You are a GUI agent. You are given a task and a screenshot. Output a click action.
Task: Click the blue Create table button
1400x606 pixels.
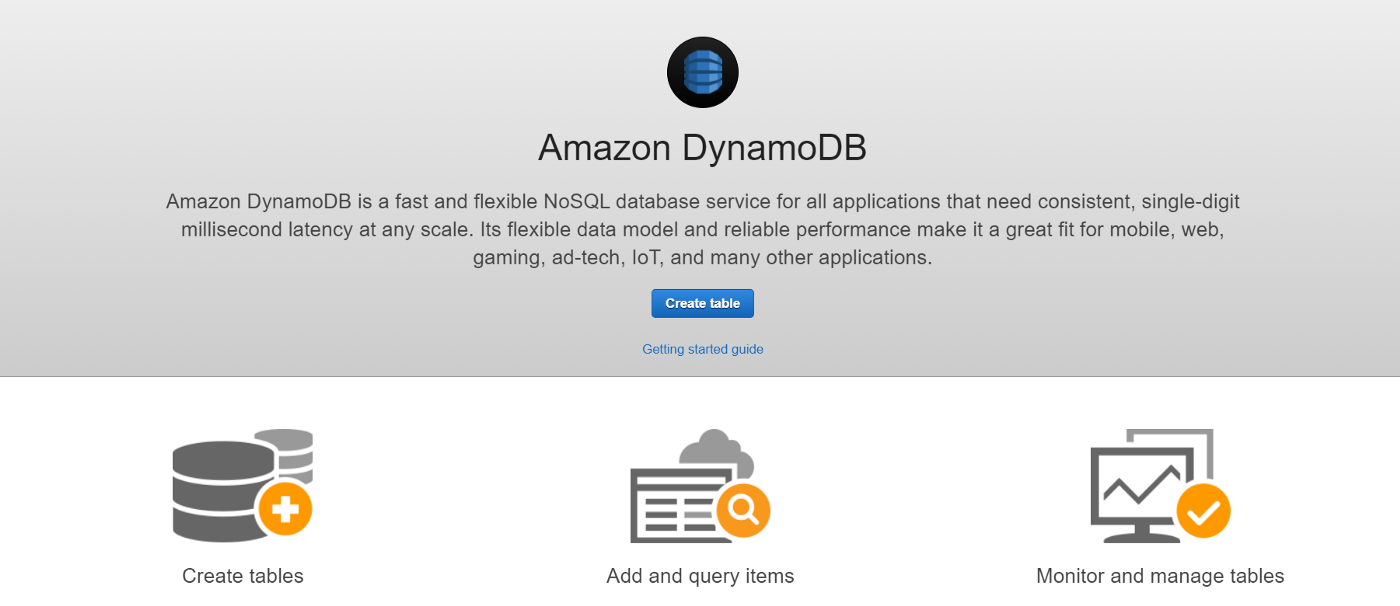pos(702,303)
